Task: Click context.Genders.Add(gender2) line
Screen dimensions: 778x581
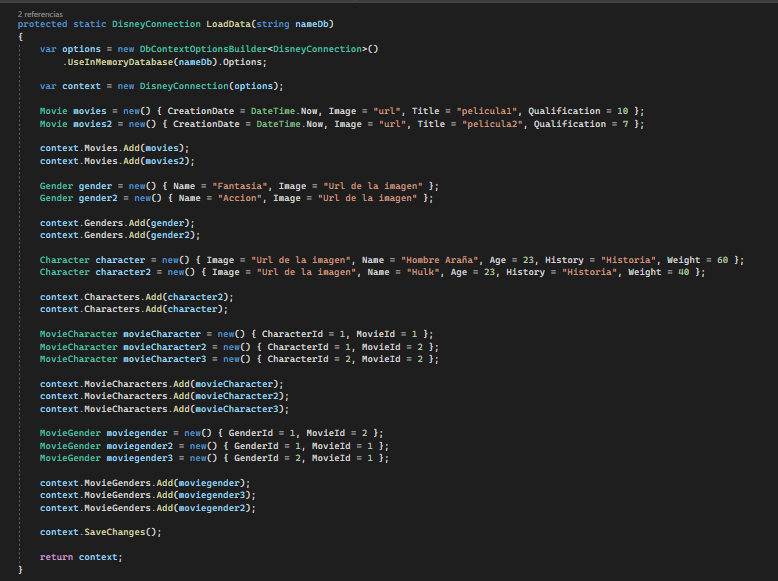Action: 120,235
